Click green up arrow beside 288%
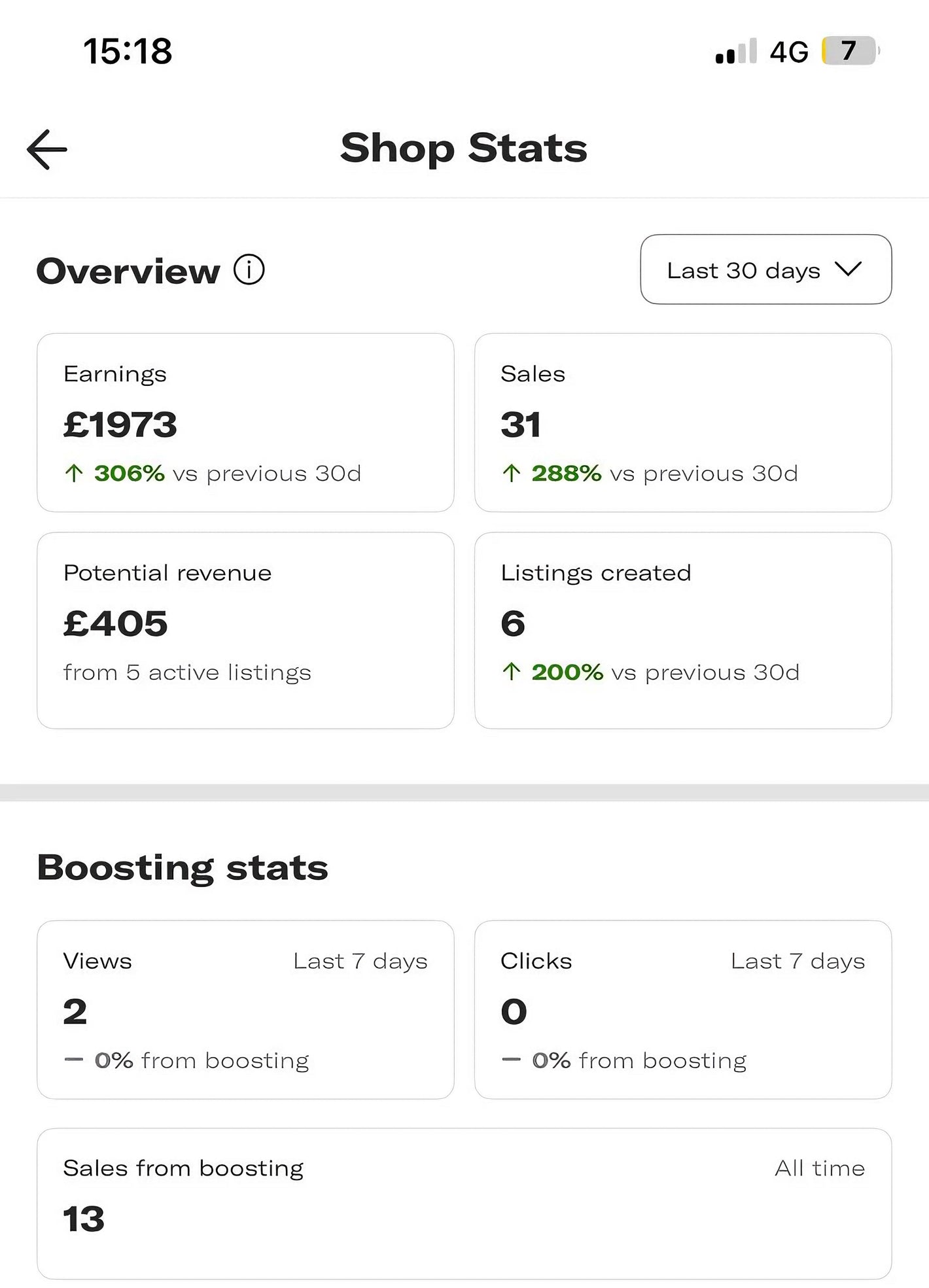929x1288 pixels. [512, 473]
